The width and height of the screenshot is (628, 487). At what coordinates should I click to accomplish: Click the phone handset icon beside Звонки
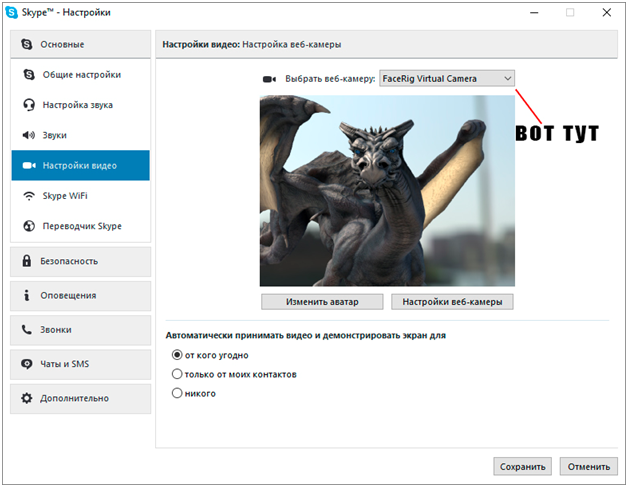tap(26, 330)
